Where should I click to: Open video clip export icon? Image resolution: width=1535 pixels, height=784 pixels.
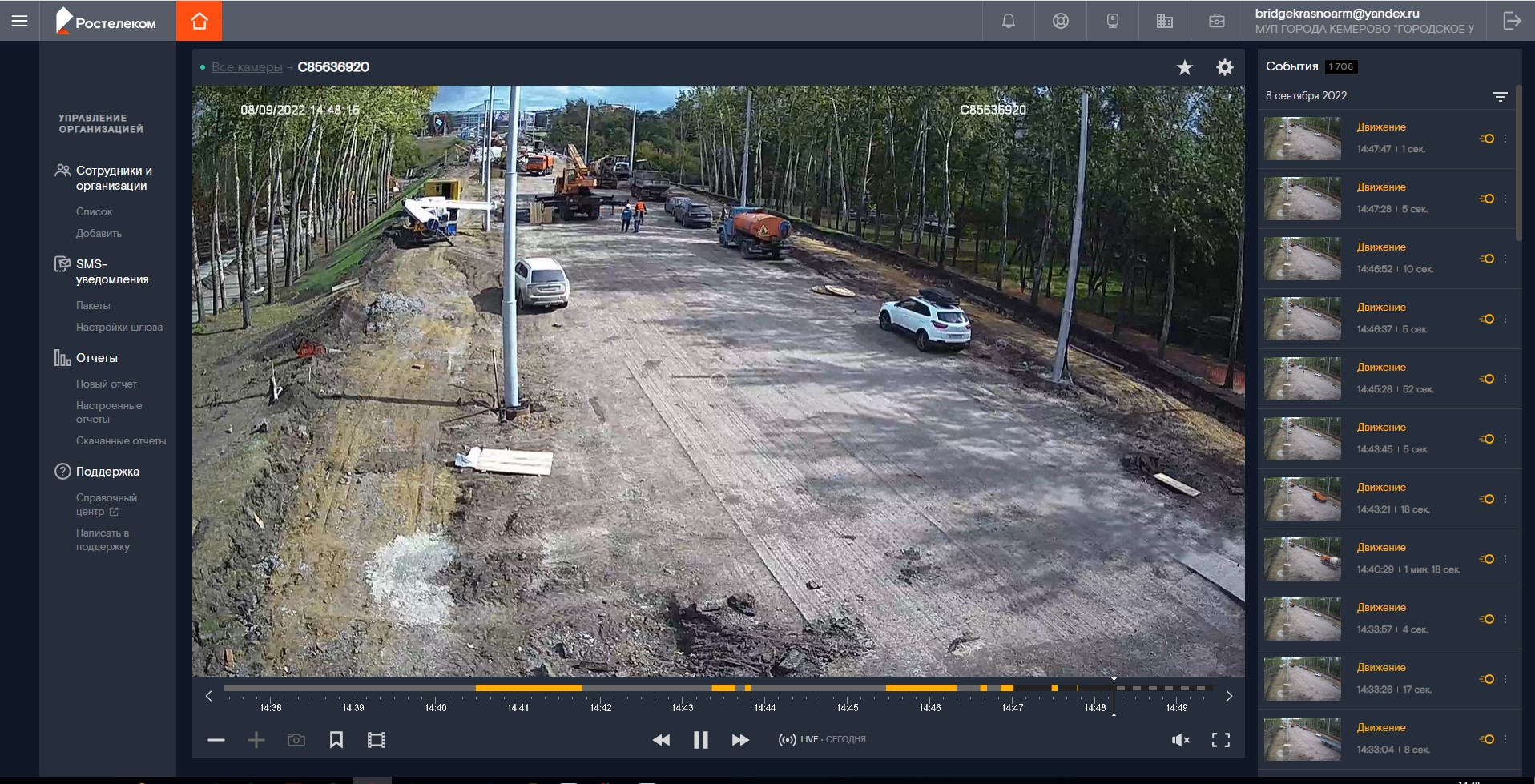pos(377,740)
